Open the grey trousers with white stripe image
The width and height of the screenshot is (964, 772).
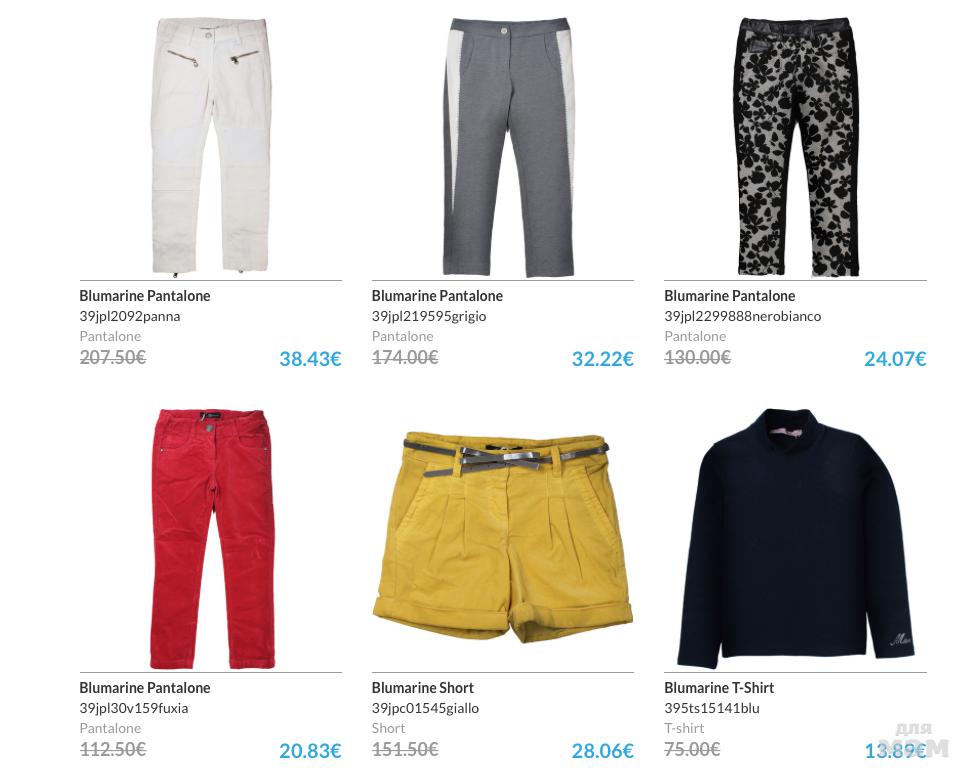point(508,147)
